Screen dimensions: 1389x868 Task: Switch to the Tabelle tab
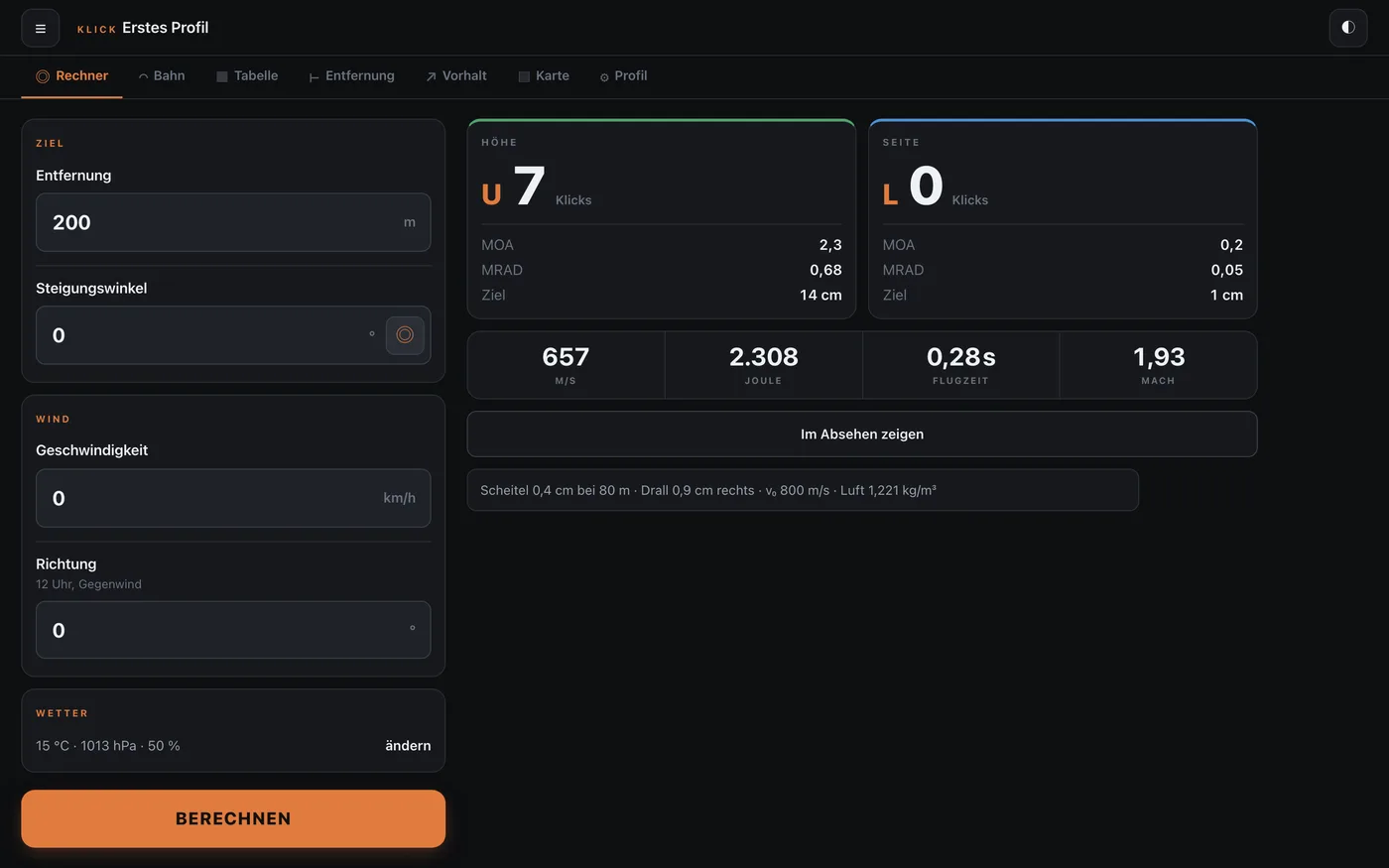point(247,76)
